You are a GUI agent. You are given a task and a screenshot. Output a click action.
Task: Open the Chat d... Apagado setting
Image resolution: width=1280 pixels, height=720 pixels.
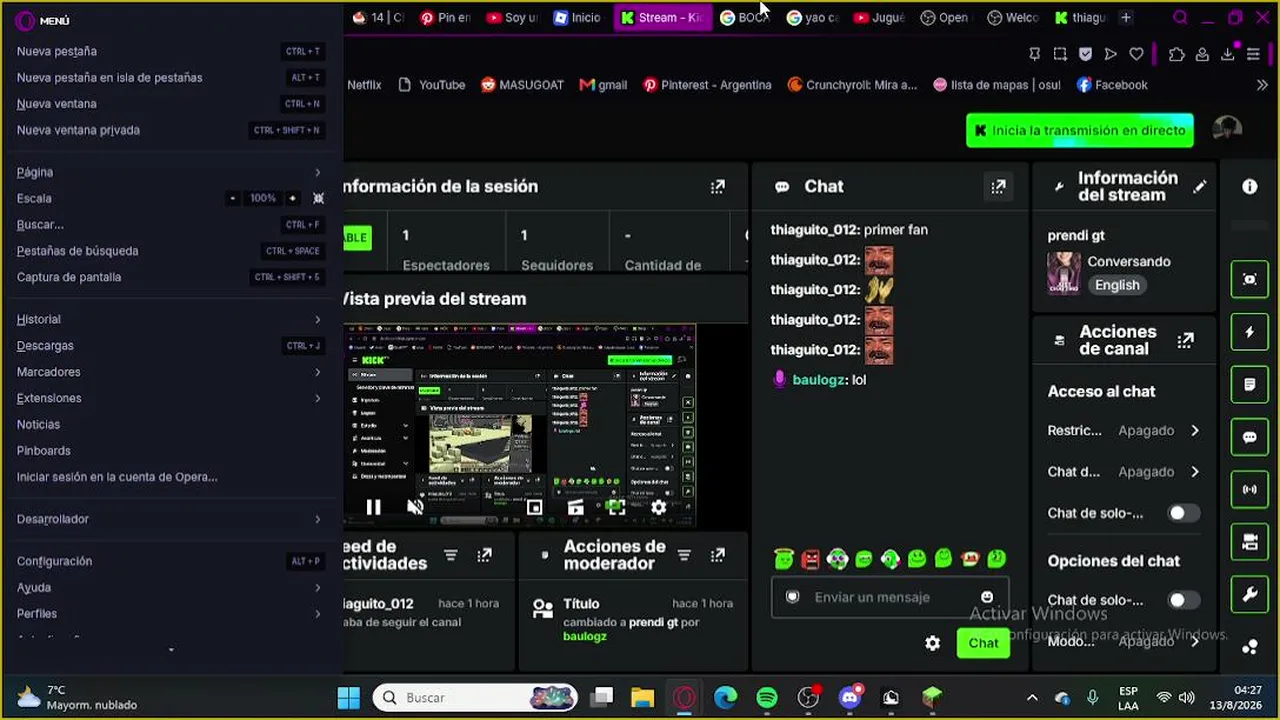(1124, 472)
